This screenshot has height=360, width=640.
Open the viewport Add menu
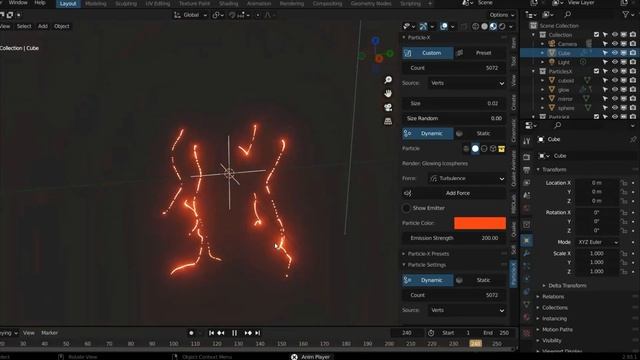tap(42, 26)
